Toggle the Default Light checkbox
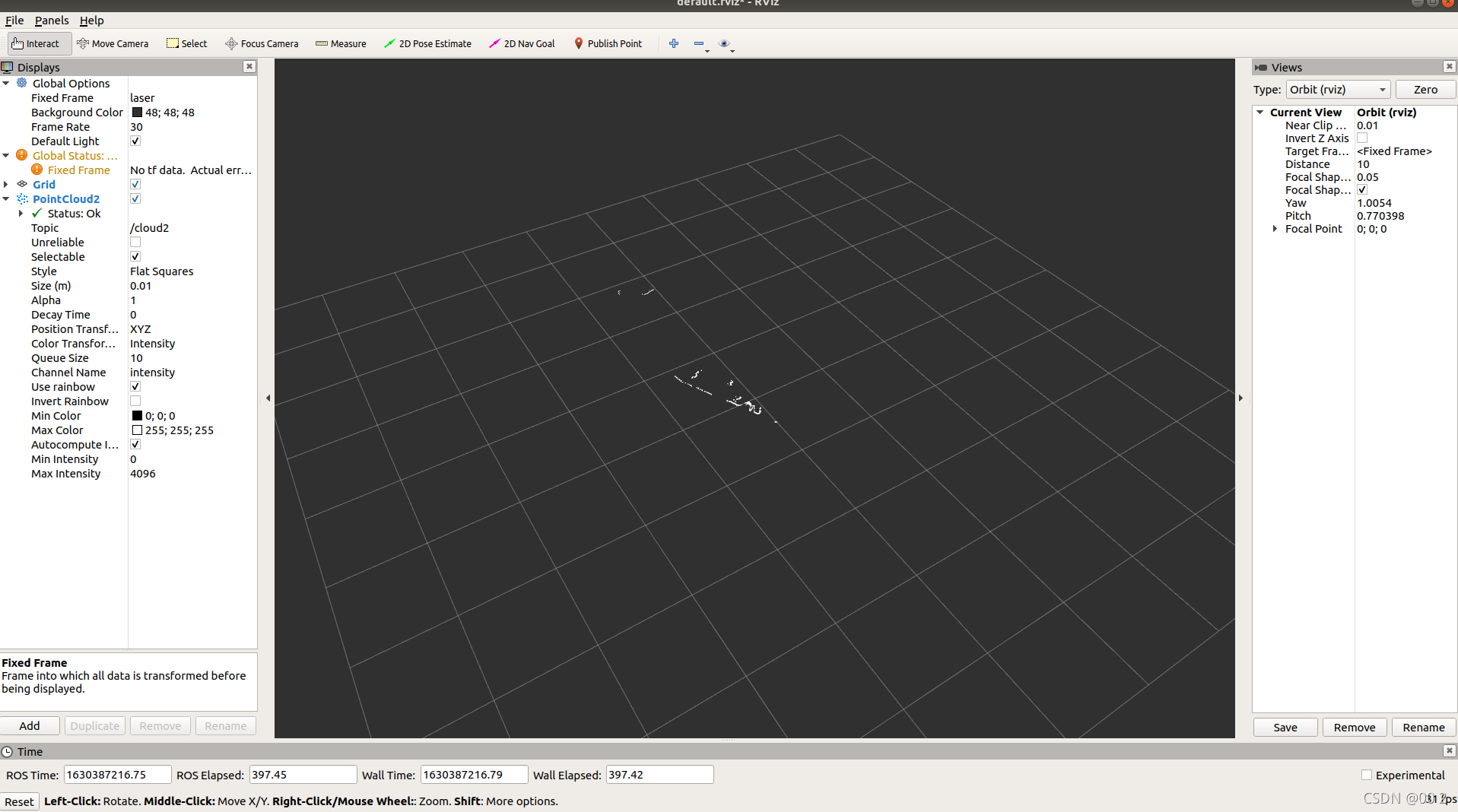 [135, 141]
